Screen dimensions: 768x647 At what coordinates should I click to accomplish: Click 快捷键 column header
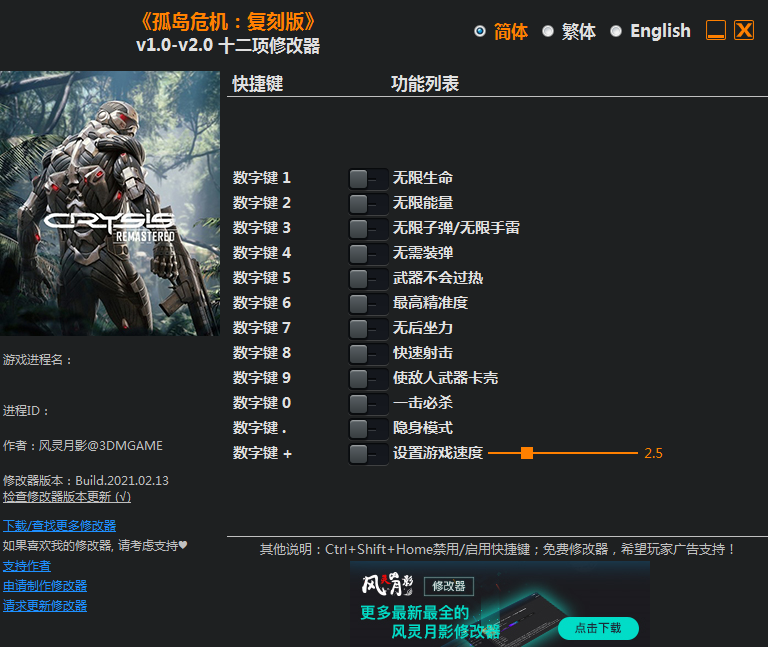click(258, 84)
